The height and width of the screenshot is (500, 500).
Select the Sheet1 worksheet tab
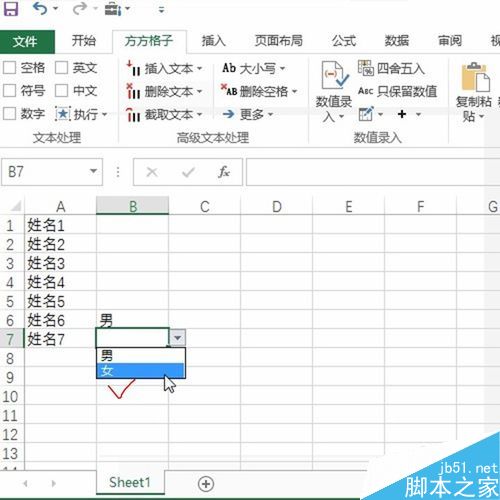pos(130,482)
